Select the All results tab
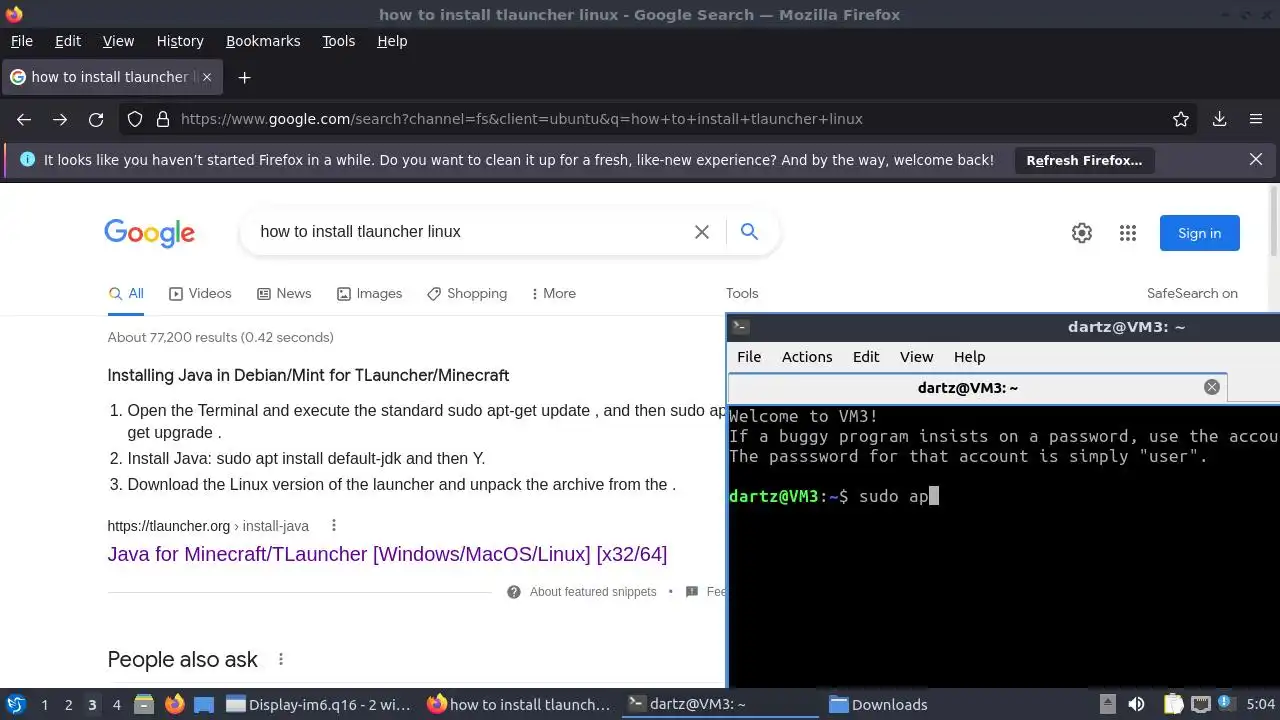 [126, 294]
